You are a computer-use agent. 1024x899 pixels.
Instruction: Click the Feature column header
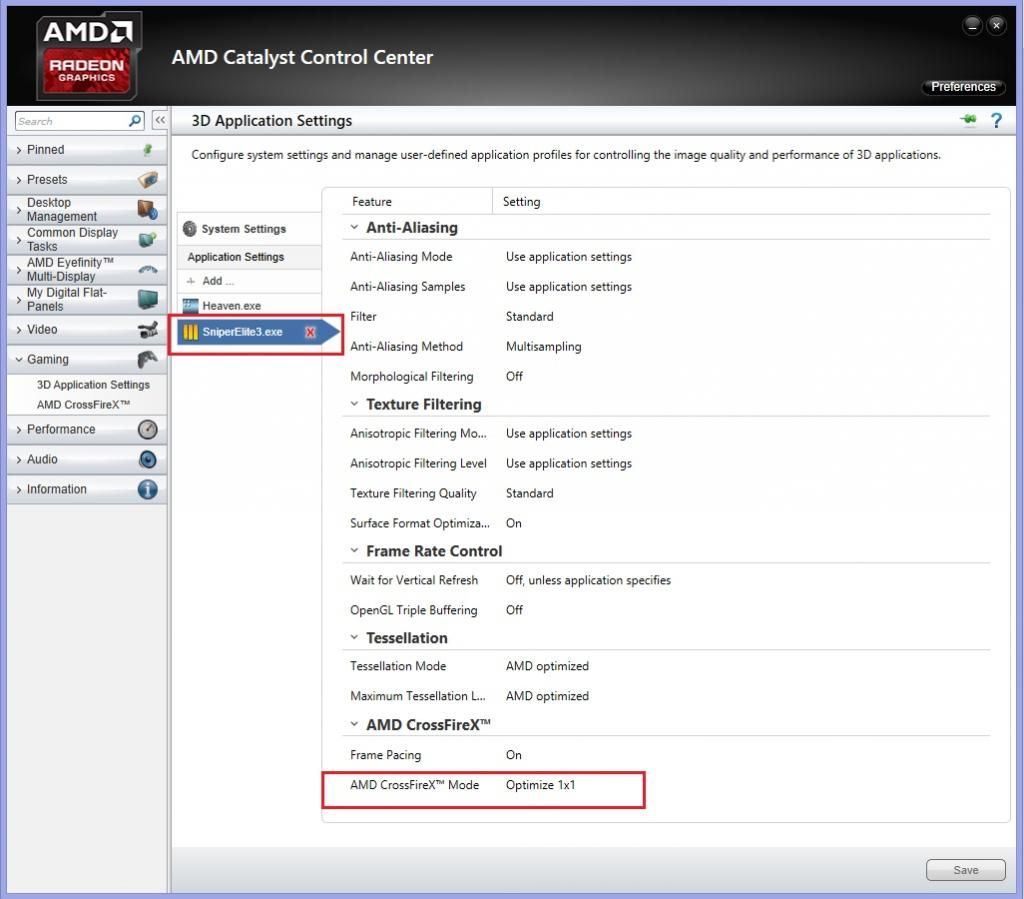pyautogui.click(x=372, y=202)
